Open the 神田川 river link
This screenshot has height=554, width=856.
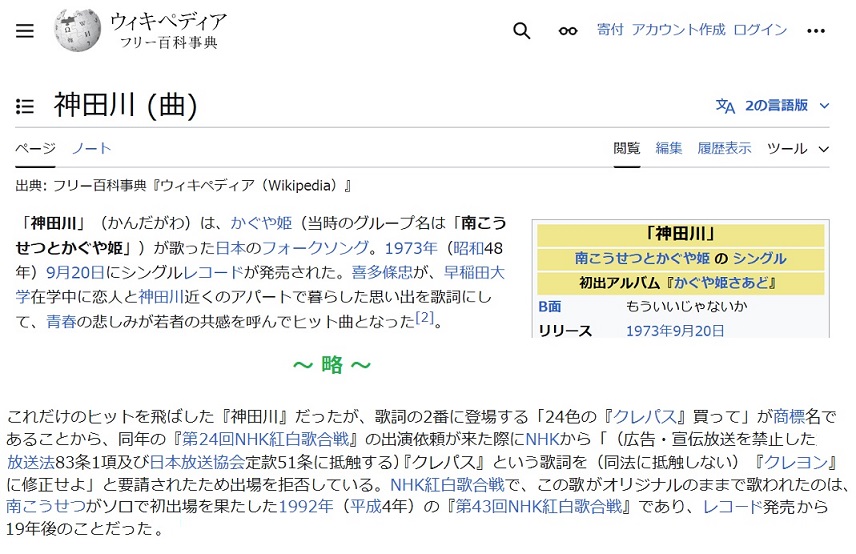[x=161, y=296]
